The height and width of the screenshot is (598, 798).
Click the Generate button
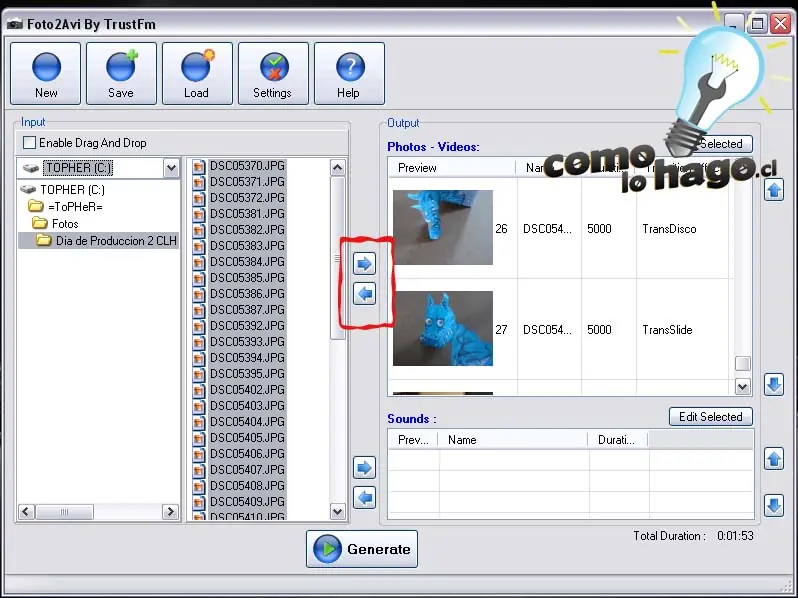[362, 549]
